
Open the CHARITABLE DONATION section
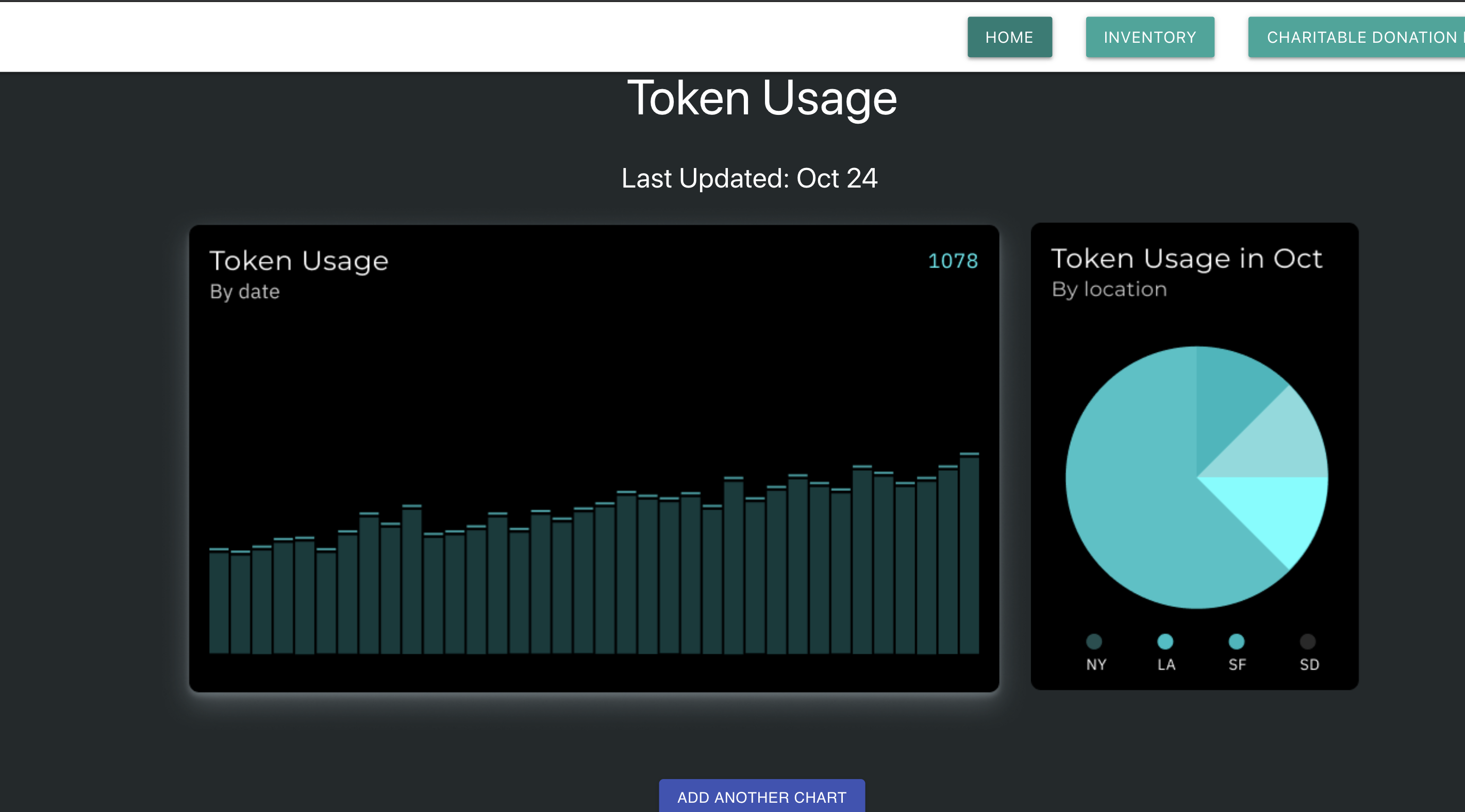pos(1359,38)
